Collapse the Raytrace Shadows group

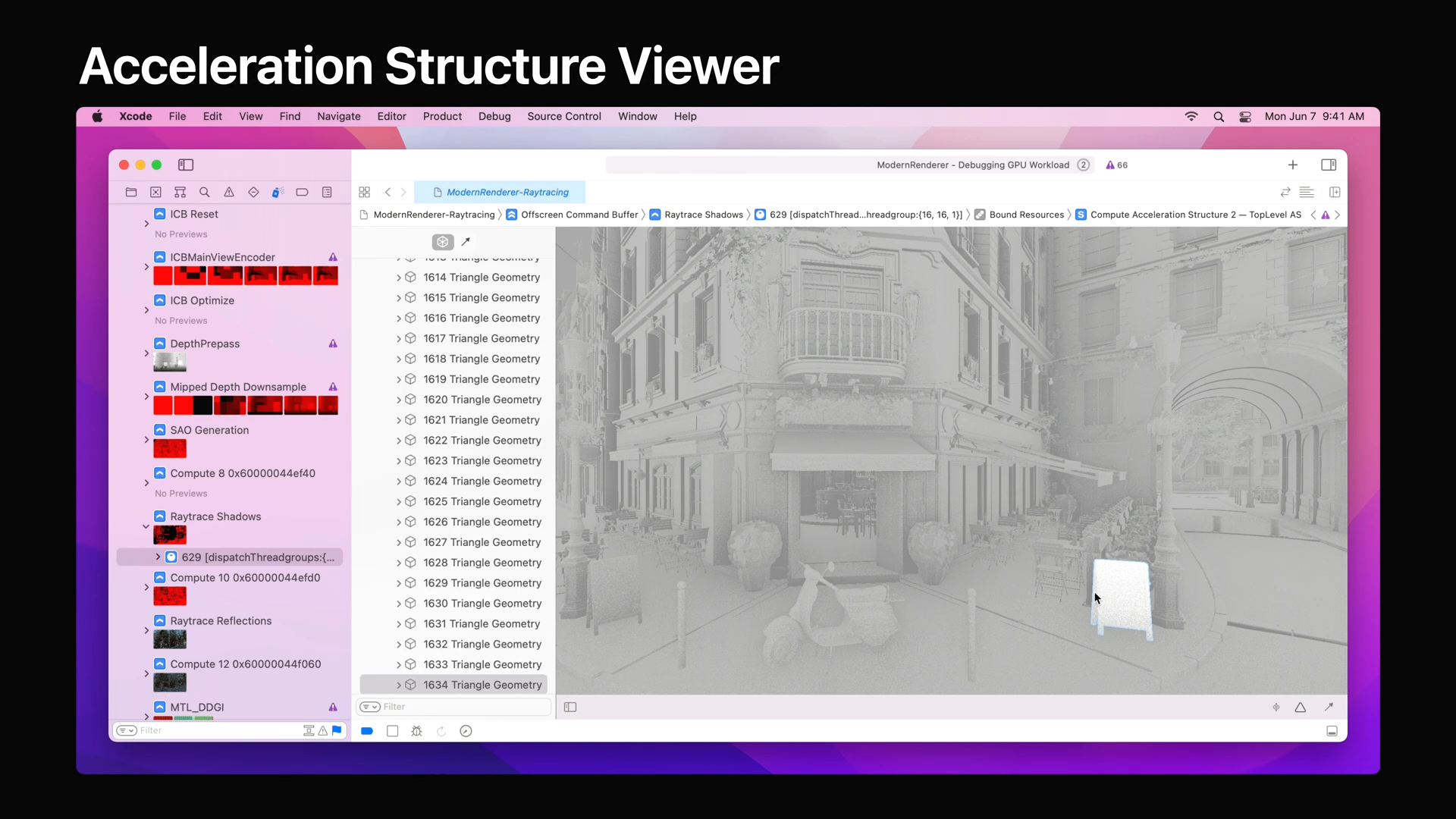coord(146,526)
